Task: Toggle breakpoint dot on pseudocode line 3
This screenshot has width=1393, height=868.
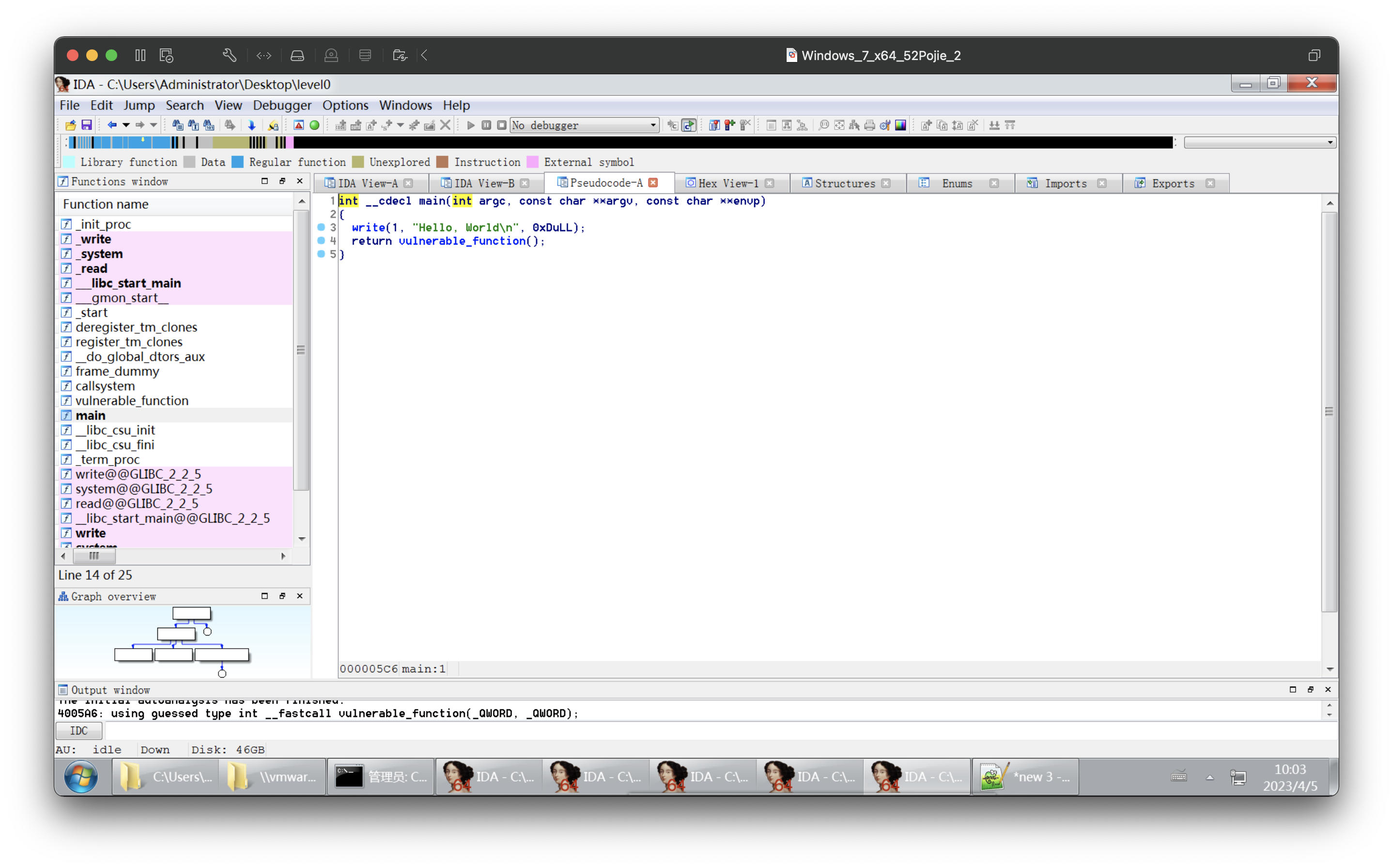Action: (x=322, y=228)
